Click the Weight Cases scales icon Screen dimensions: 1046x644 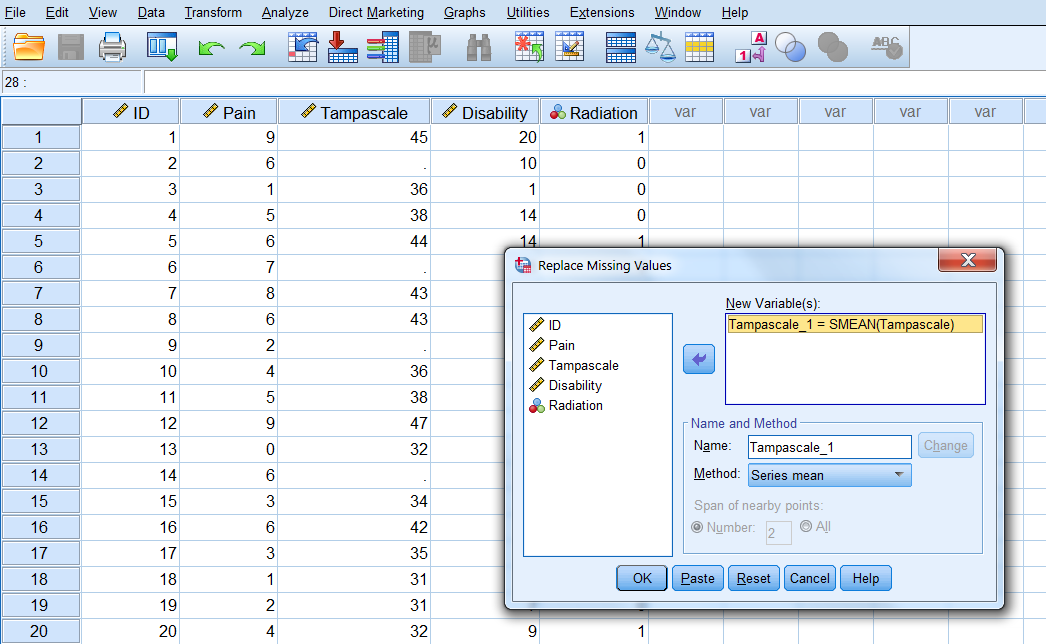pyautogui.click(x=660, y=47)
